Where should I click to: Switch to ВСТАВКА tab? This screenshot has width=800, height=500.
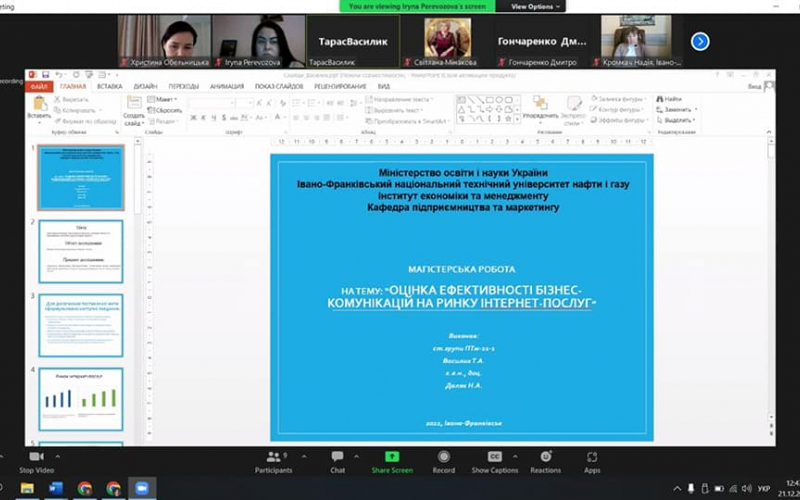click(110, 87)
